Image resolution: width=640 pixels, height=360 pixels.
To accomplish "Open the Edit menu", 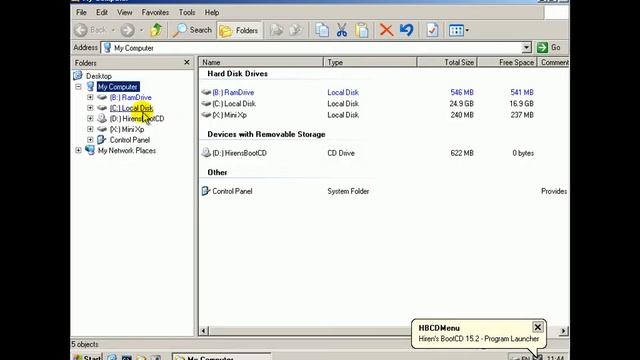I will click(102, 13).
